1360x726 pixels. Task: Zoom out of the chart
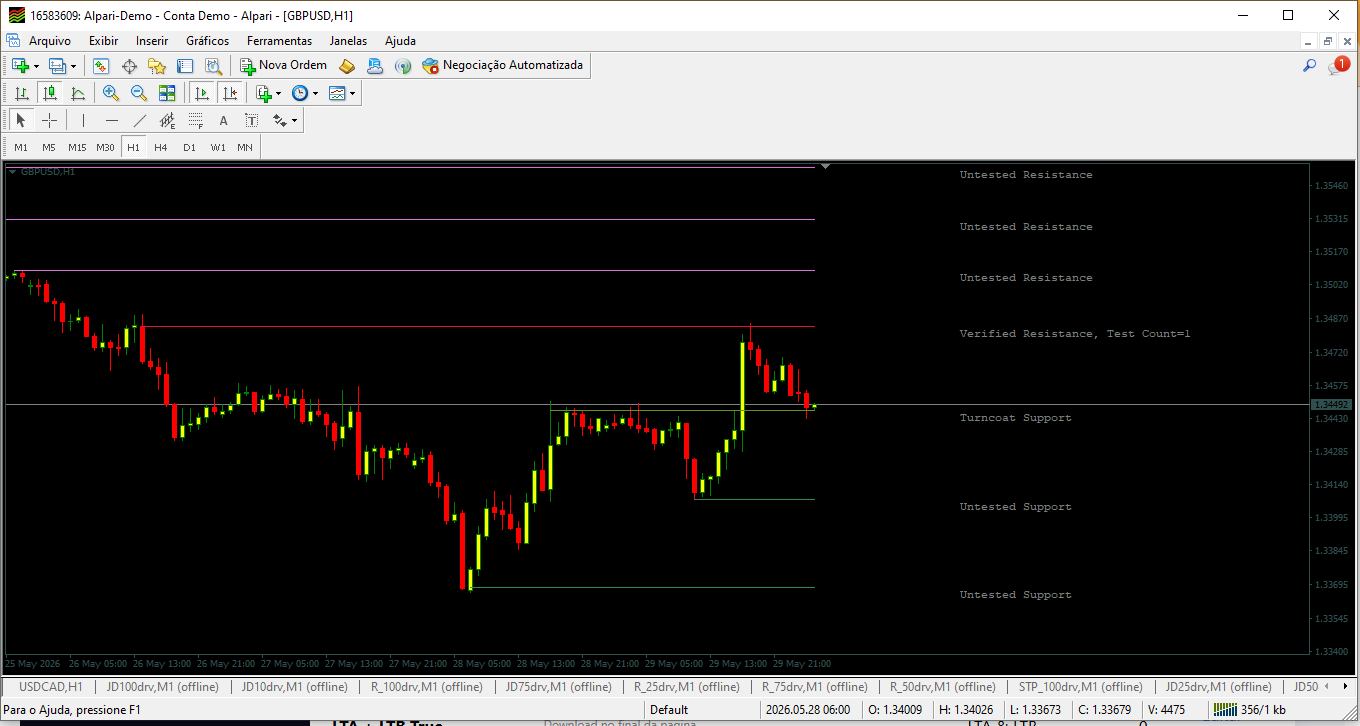tap(139, 93)
